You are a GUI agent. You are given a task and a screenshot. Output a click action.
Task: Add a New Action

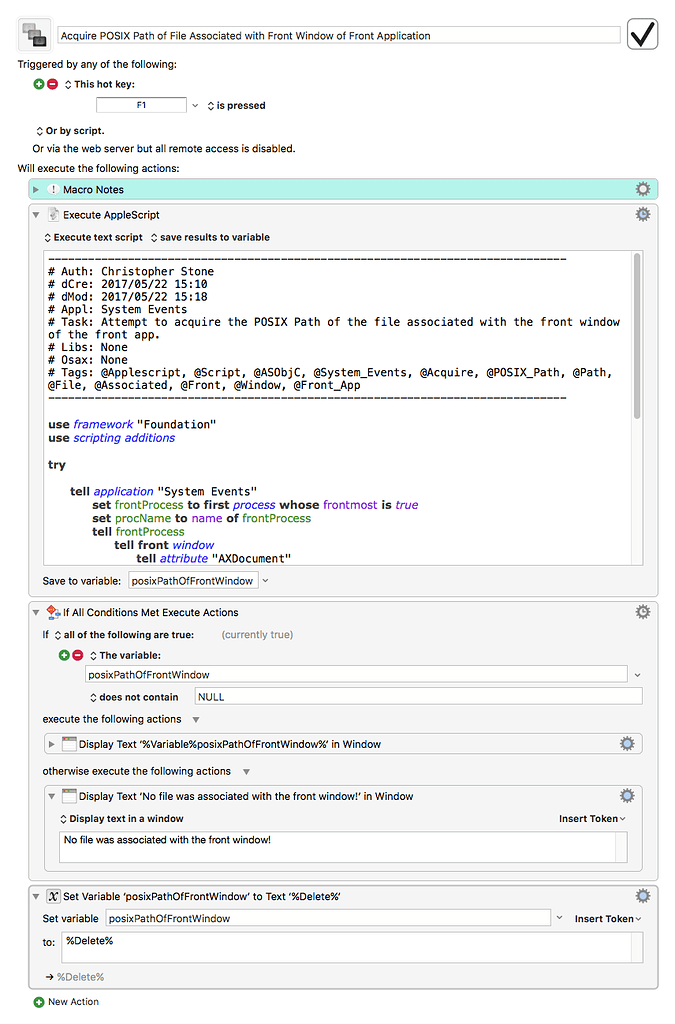(67, 1002)
